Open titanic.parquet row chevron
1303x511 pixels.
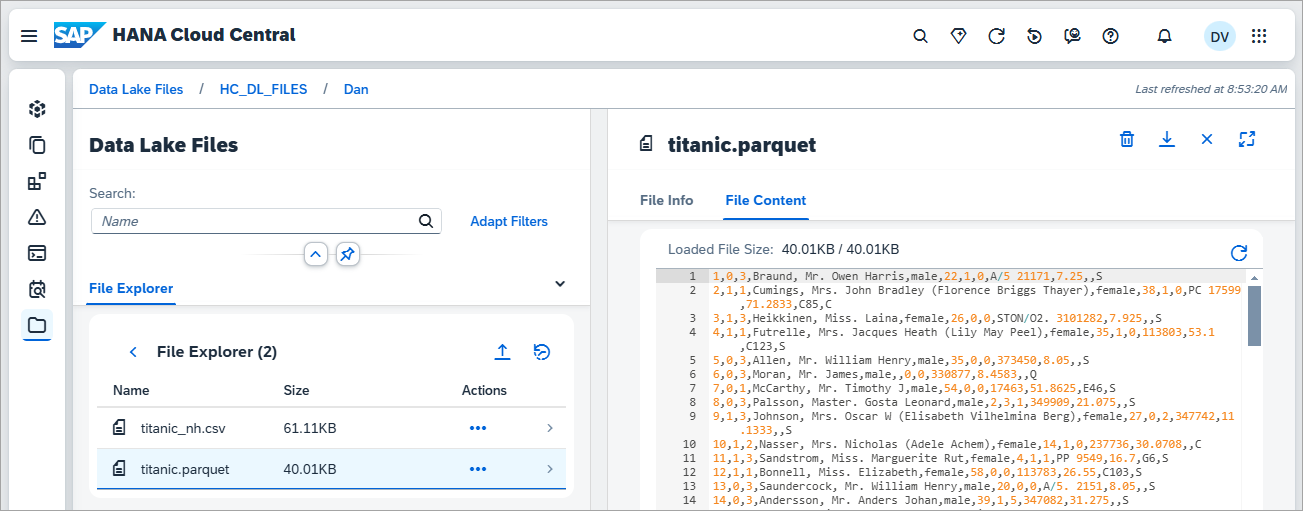(550, 469)
